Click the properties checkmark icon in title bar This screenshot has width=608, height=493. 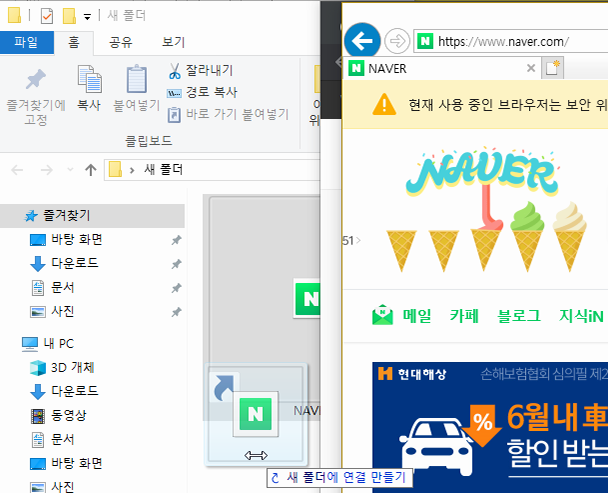[47, 16]
